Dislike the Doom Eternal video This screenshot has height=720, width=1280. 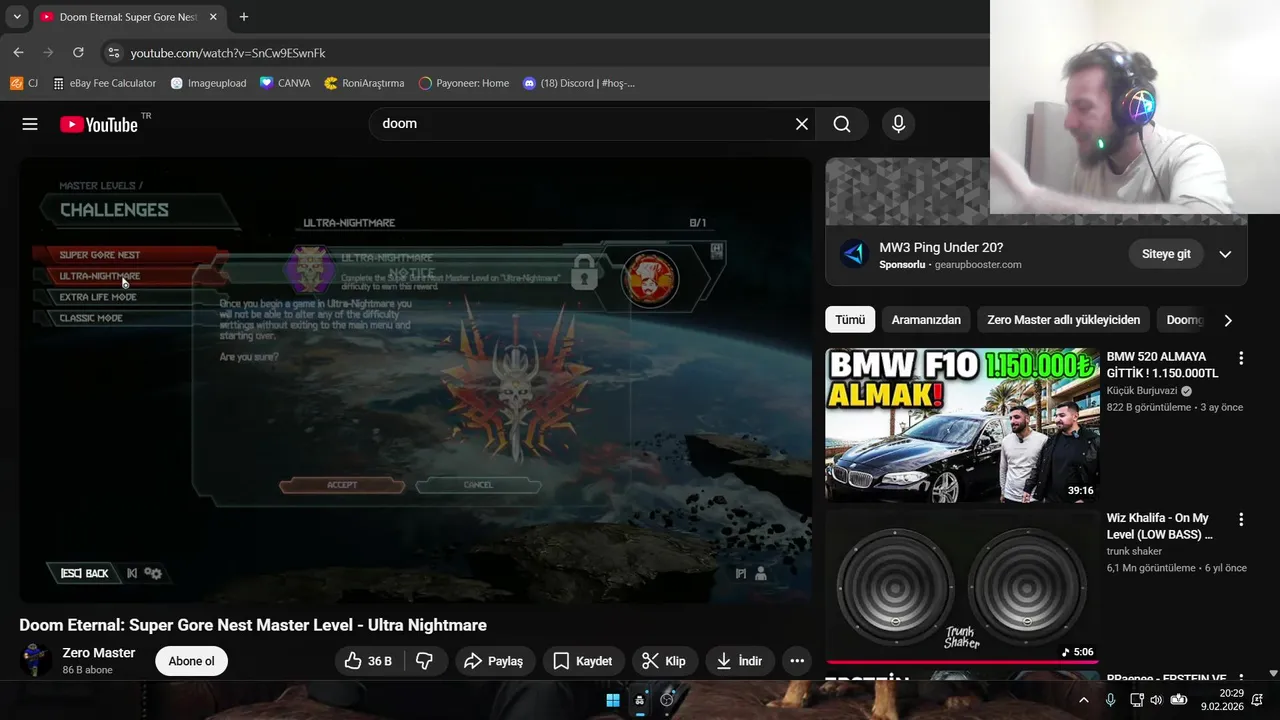[x=424, y=661]
